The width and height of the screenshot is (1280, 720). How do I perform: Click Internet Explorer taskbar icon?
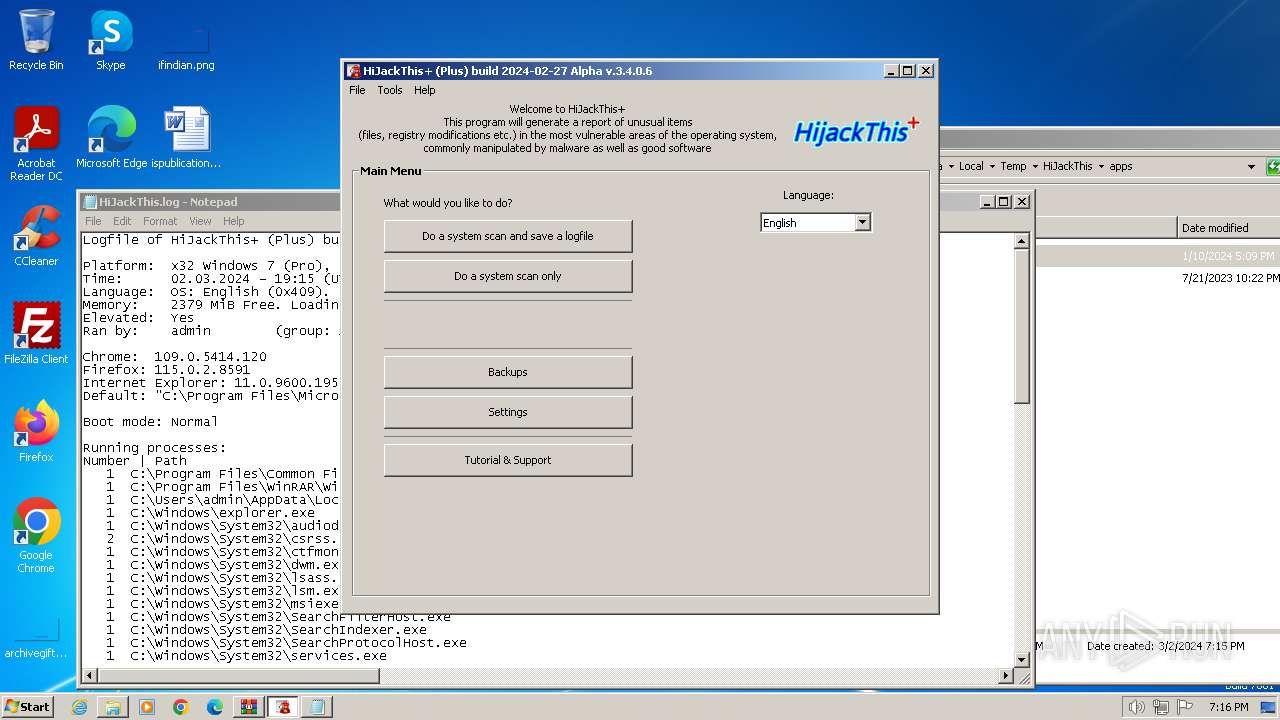tap(79, 707)
